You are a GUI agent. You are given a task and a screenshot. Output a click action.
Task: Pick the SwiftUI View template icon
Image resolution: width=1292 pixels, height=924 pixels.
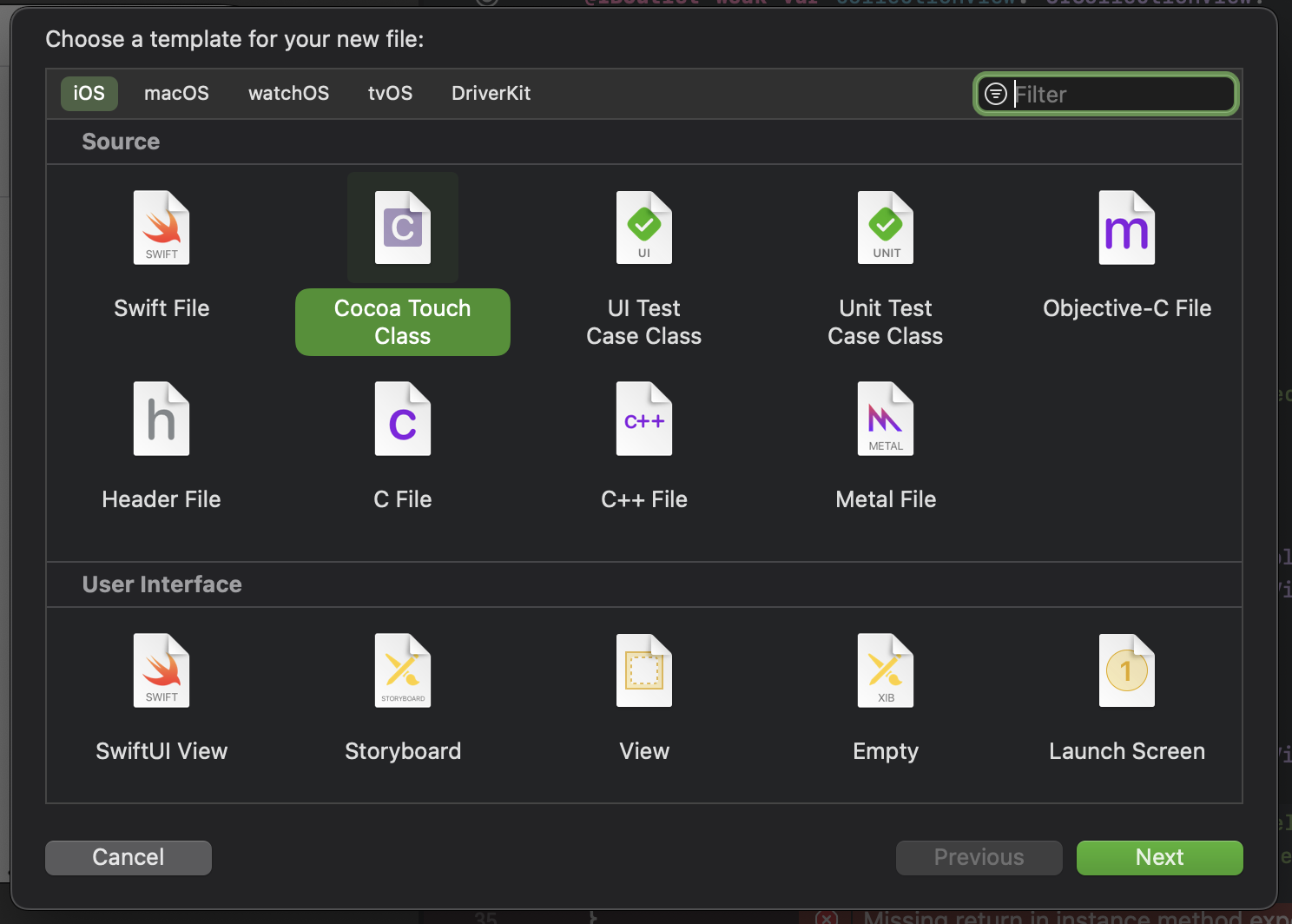[161, 670]
